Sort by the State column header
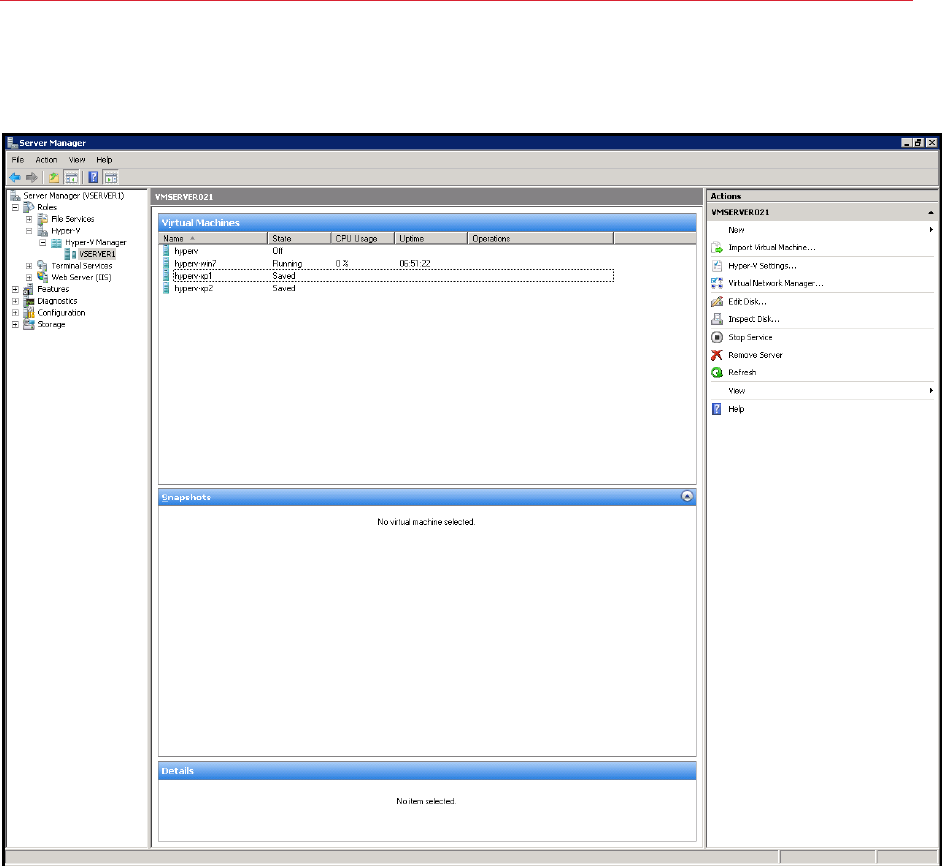This screenshot has width=942, height=866. 299,239
